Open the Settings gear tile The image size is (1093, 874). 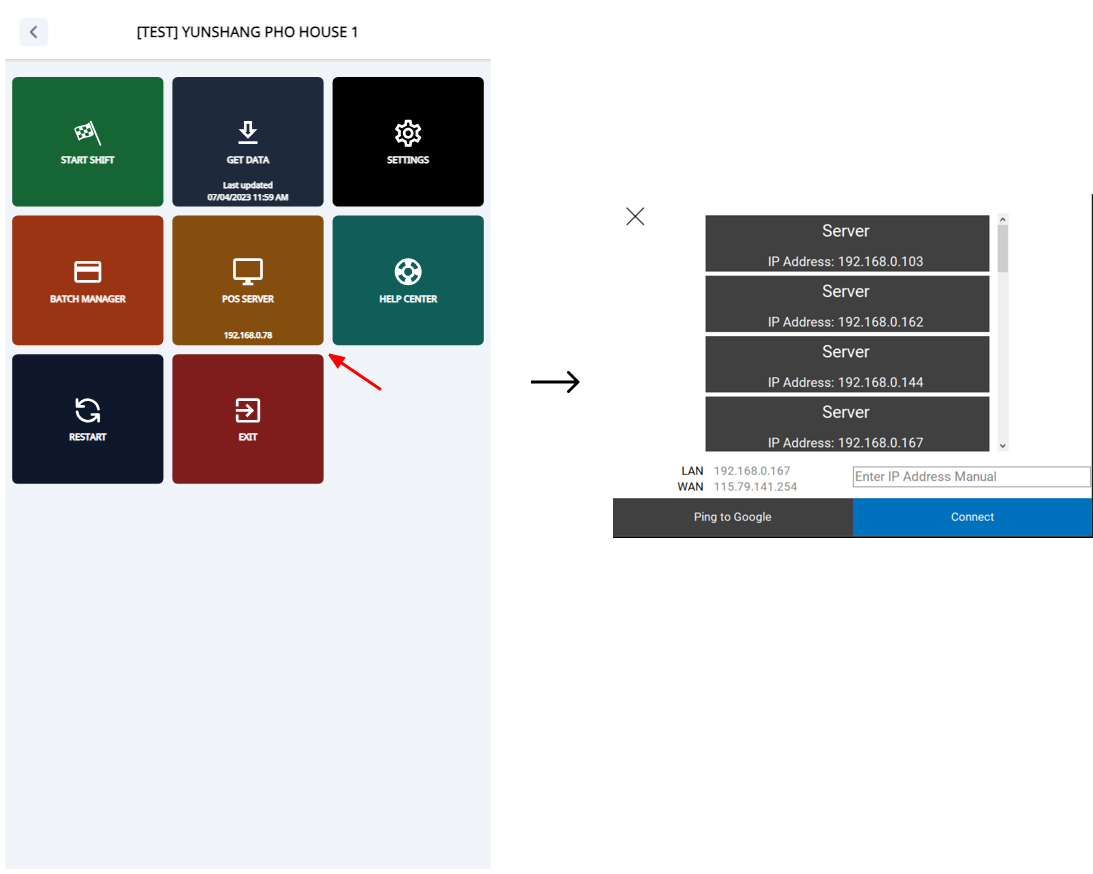point(408,133)
